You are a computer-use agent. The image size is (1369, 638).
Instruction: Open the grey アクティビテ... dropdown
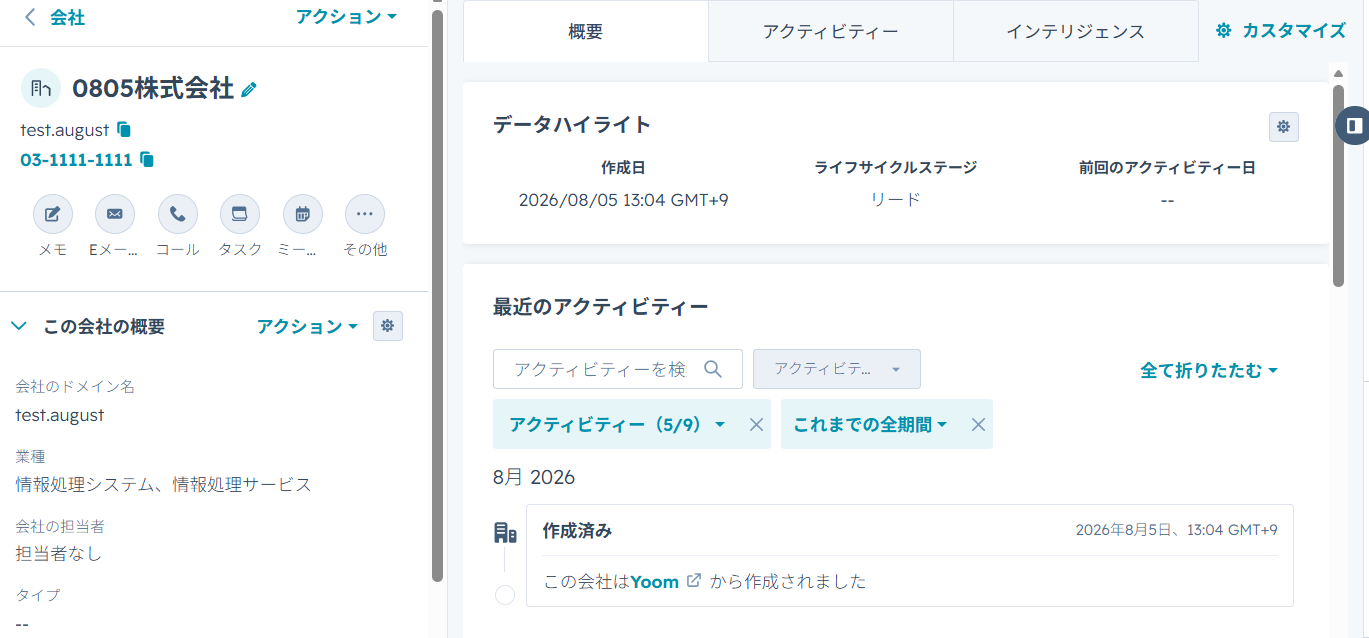(x=837, y=369)
